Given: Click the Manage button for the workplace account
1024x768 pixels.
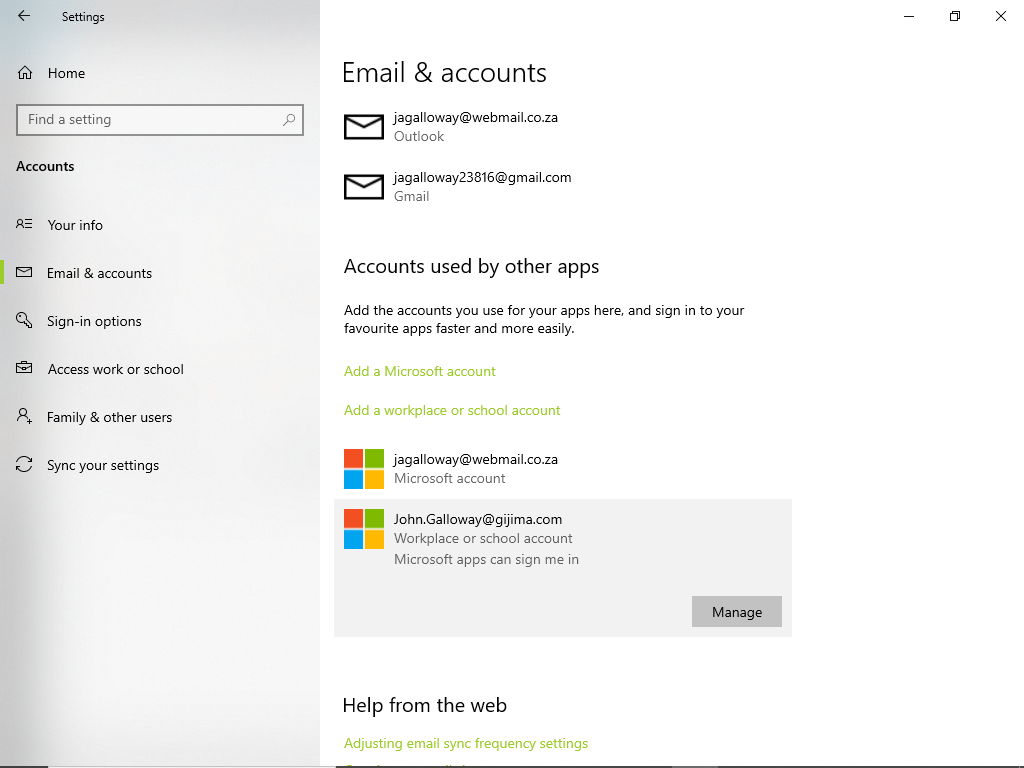Looking at the screenshot, I should pyautogui.click(x=736, y=611).
